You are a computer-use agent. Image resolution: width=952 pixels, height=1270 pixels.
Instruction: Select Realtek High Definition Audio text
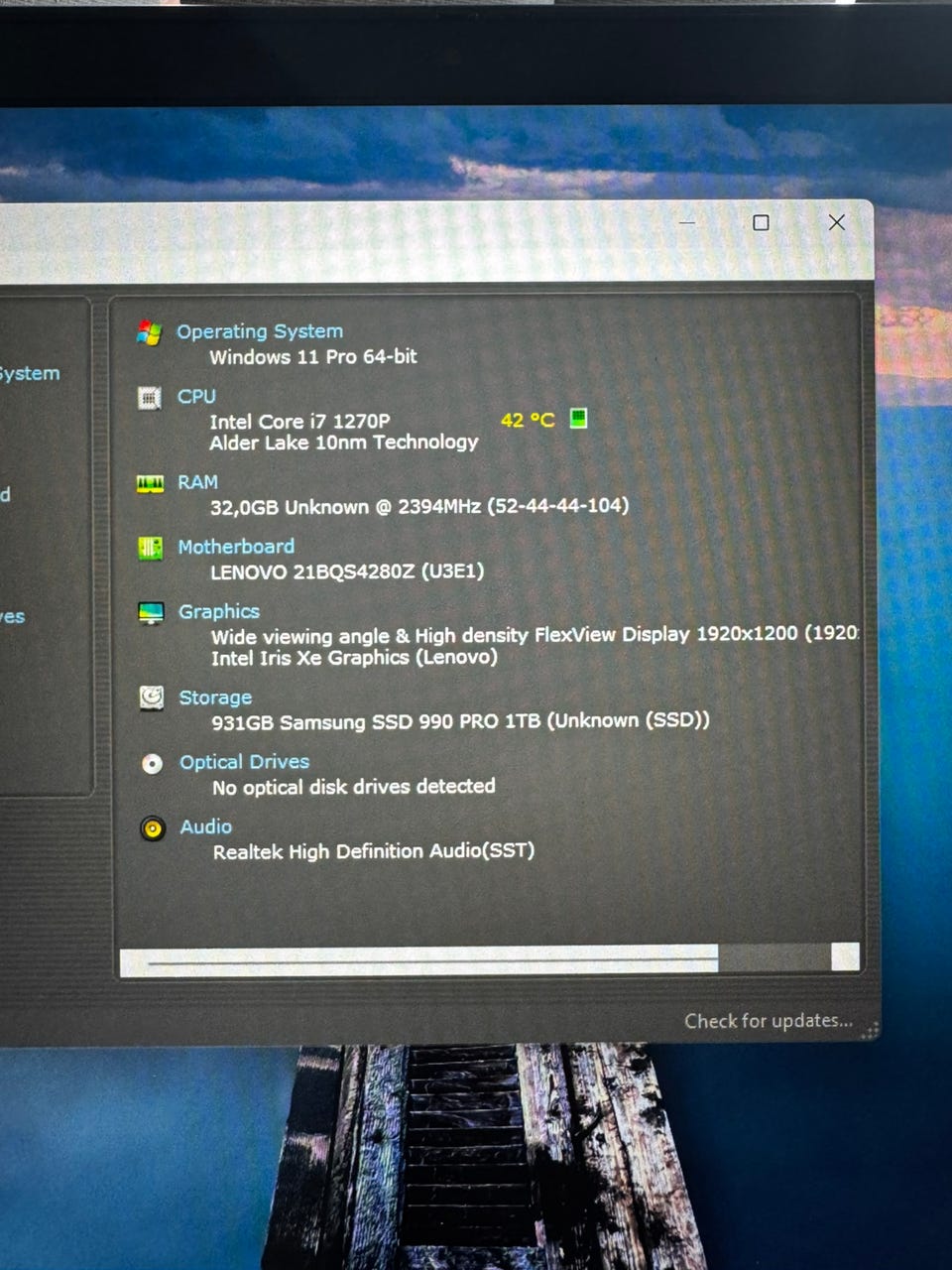(374, 851)
